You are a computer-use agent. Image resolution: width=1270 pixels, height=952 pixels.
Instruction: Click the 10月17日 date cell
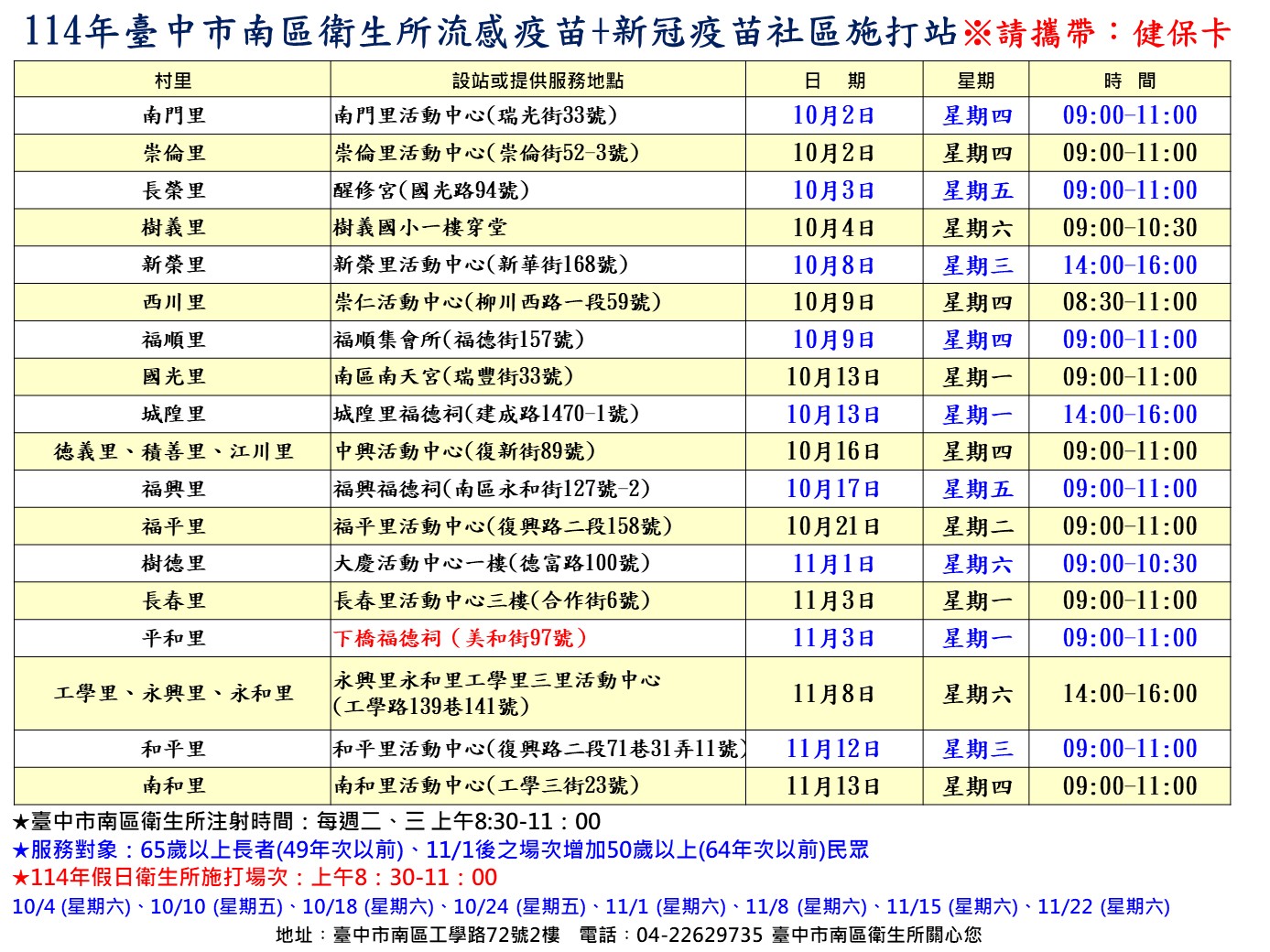coord(833,490)
